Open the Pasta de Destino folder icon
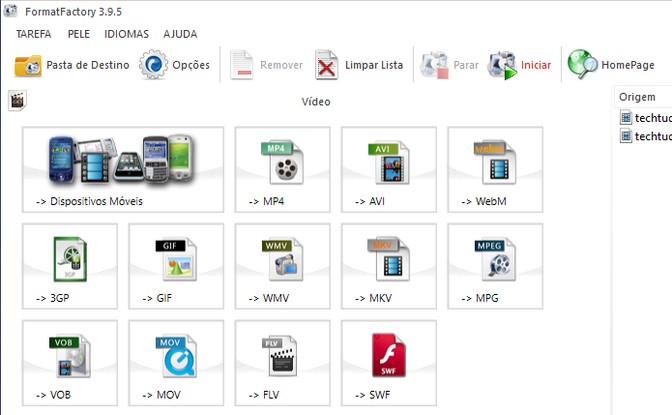 click(x=28, y=66)
